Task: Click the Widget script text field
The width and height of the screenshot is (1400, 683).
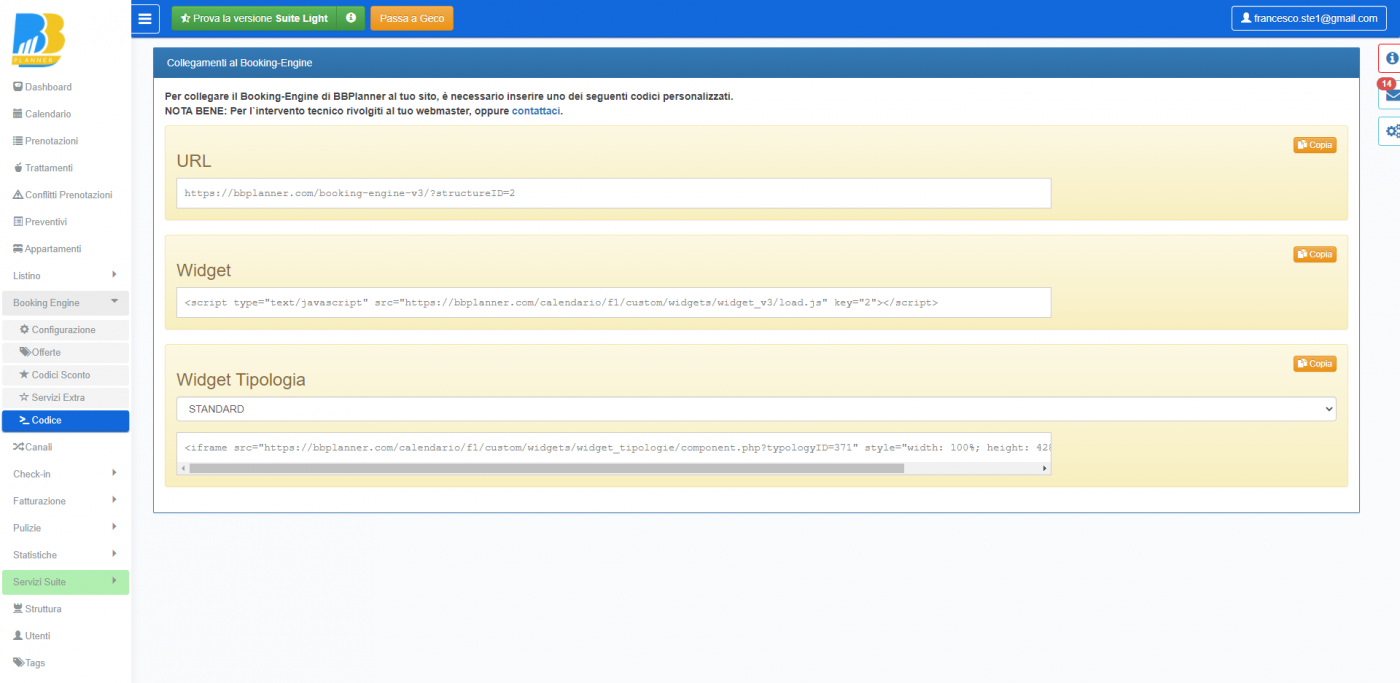Action: click(613, 302)
